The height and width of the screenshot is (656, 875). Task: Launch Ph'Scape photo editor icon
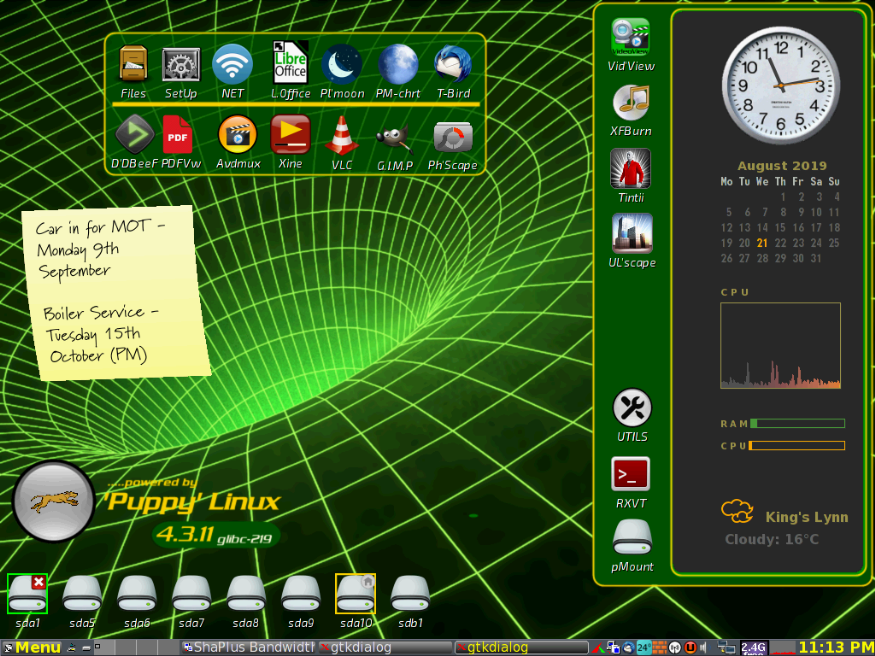453,137
